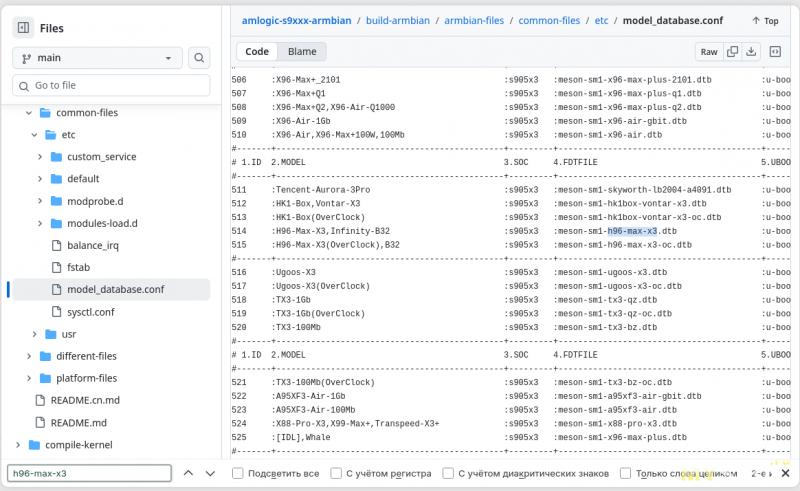The image size is (800, 491).
Task: Open the armbian-files breadcrumb link
Action: click(x=474, y=20)
